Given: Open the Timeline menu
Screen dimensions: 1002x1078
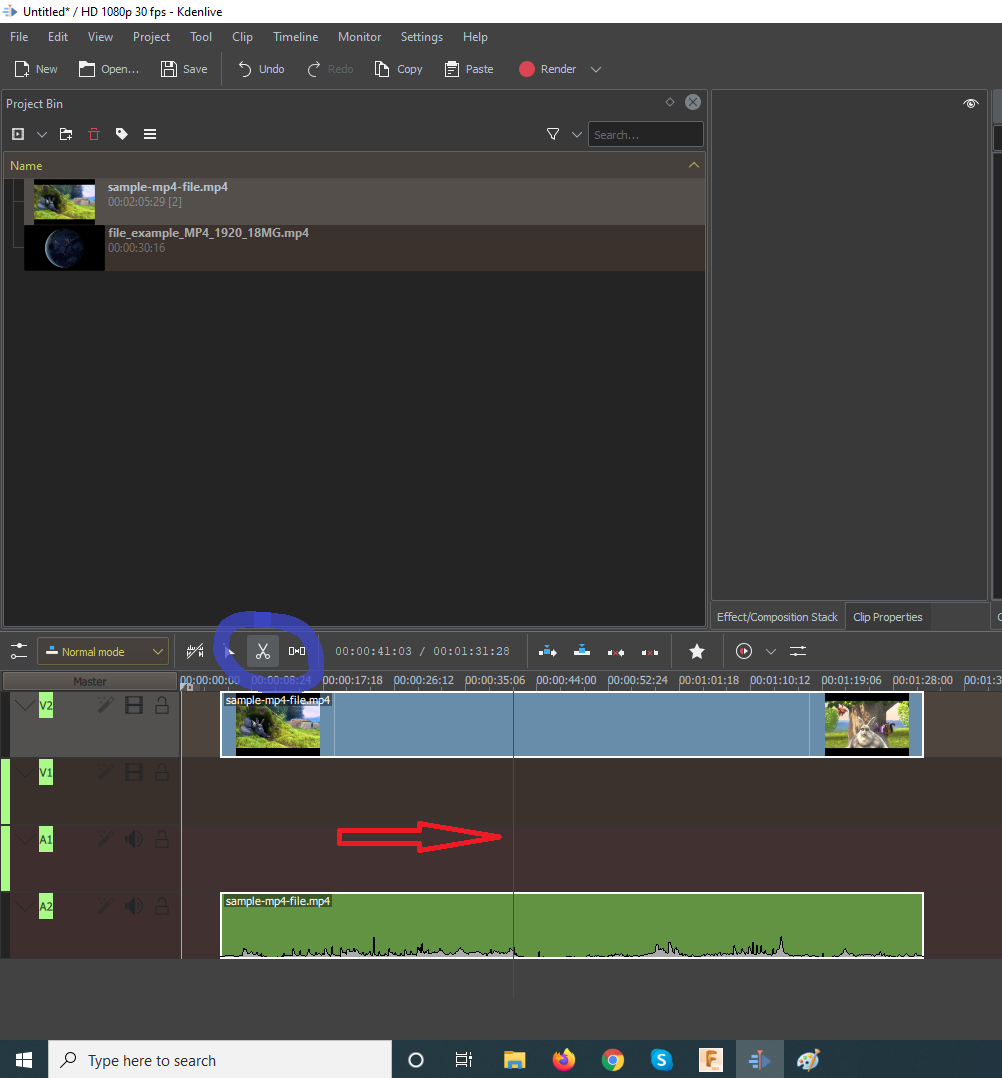Looking at the screenshot, I should click(295, 37).
